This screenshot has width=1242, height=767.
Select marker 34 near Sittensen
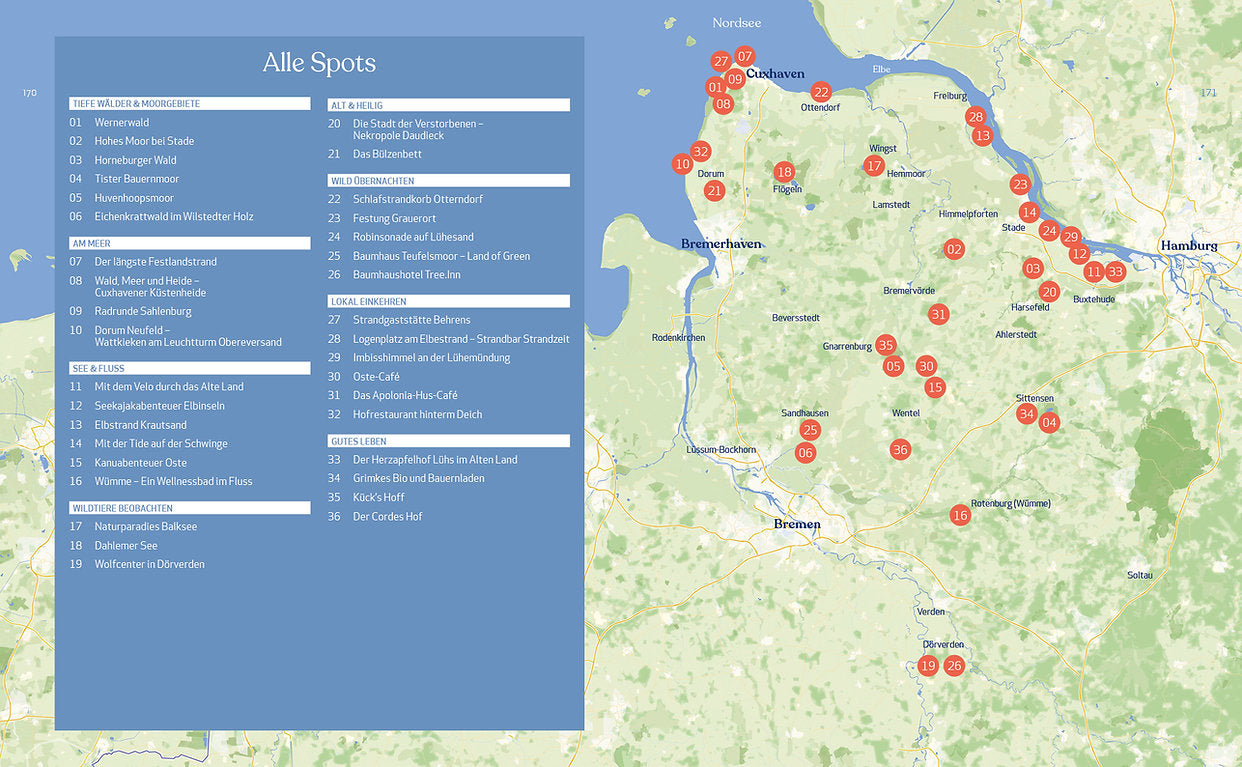click(x=1027, y=413)
